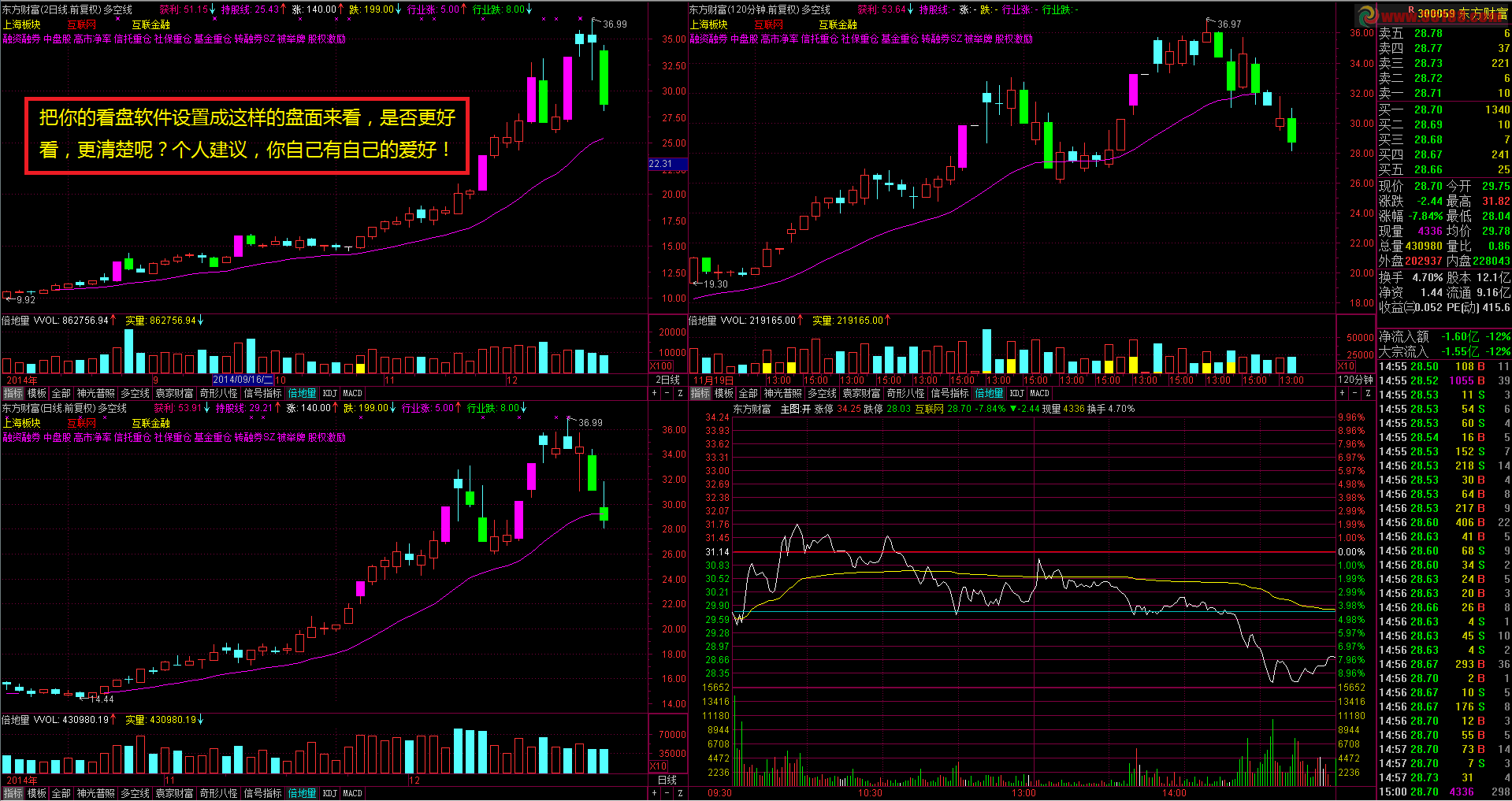Open the 2日线 period selector

click(667, 380)
